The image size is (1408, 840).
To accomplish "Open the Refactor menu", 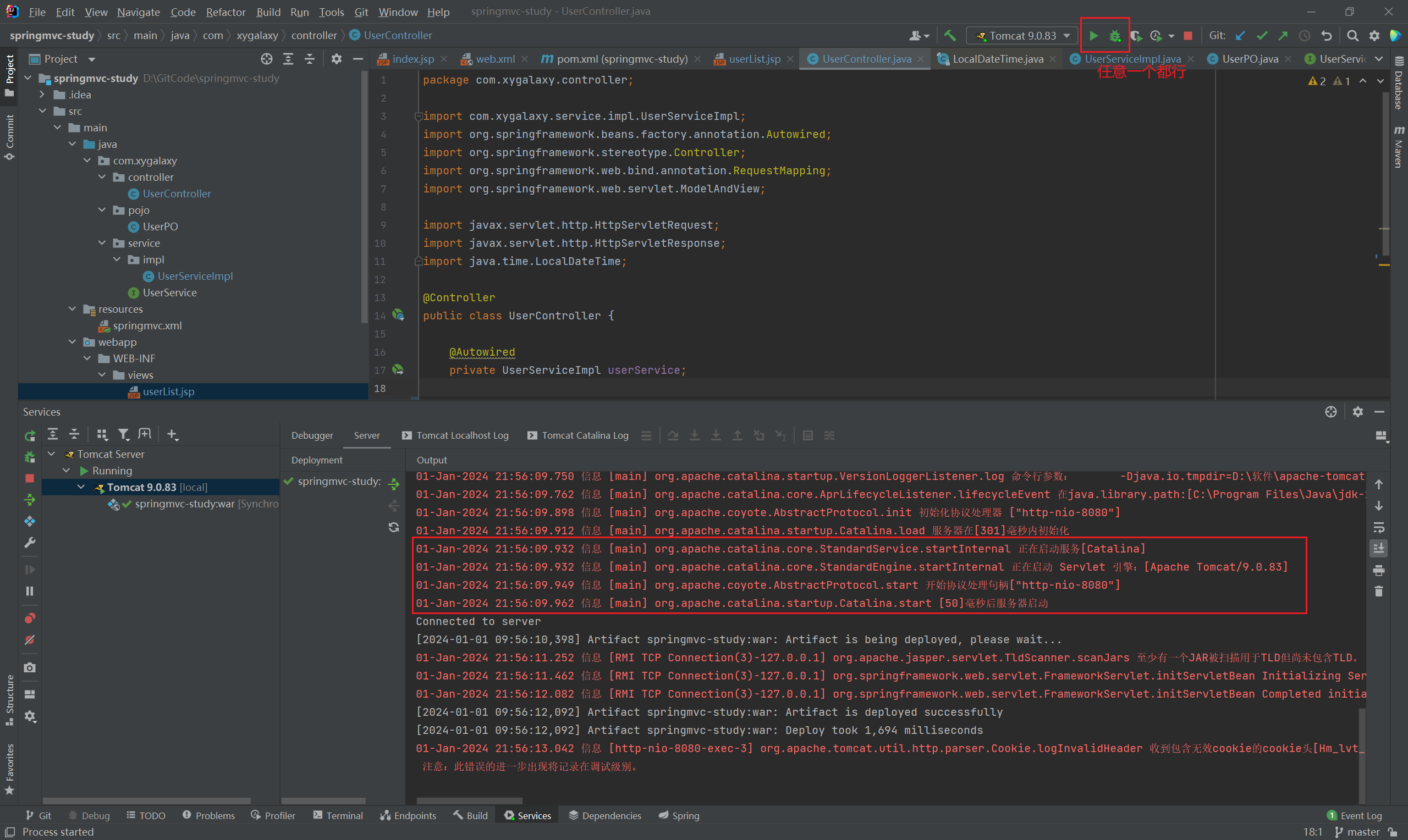I will click(226, 12).
